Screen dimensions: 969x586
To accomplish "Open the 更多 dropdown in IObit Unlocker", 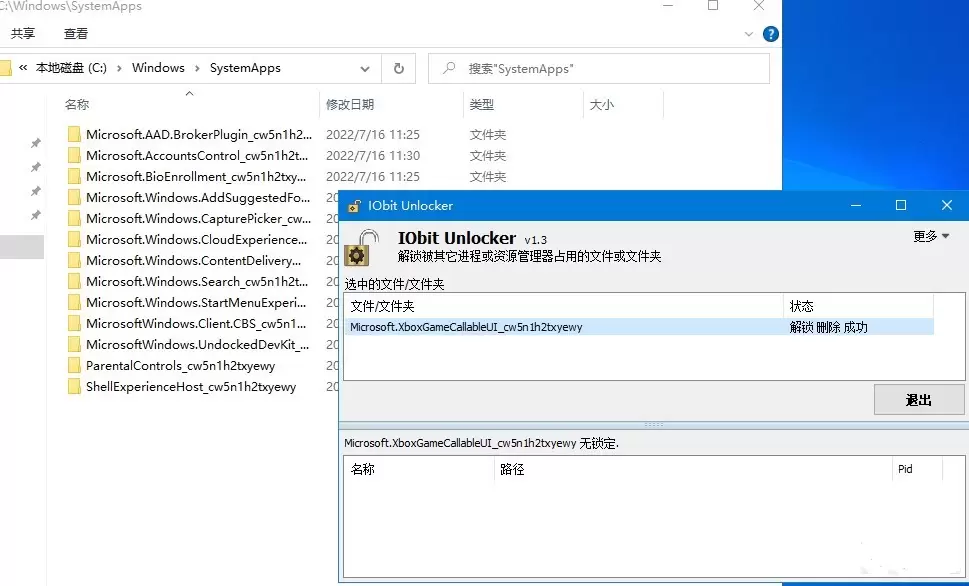I will click(931, 236).
